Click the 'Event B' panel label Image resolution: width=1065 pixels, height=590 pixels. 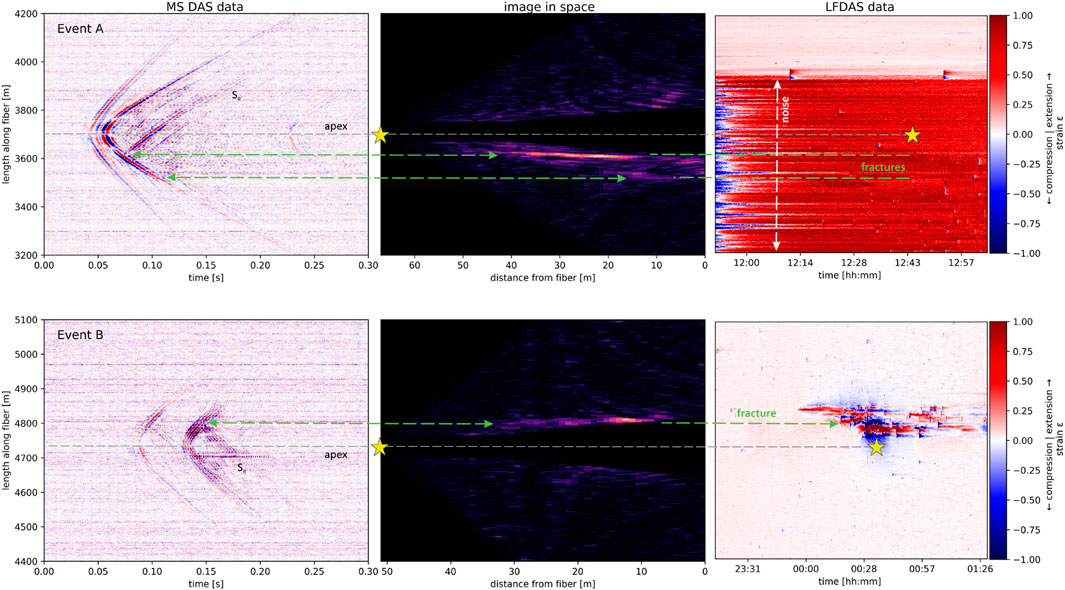[x=80, y=335]
